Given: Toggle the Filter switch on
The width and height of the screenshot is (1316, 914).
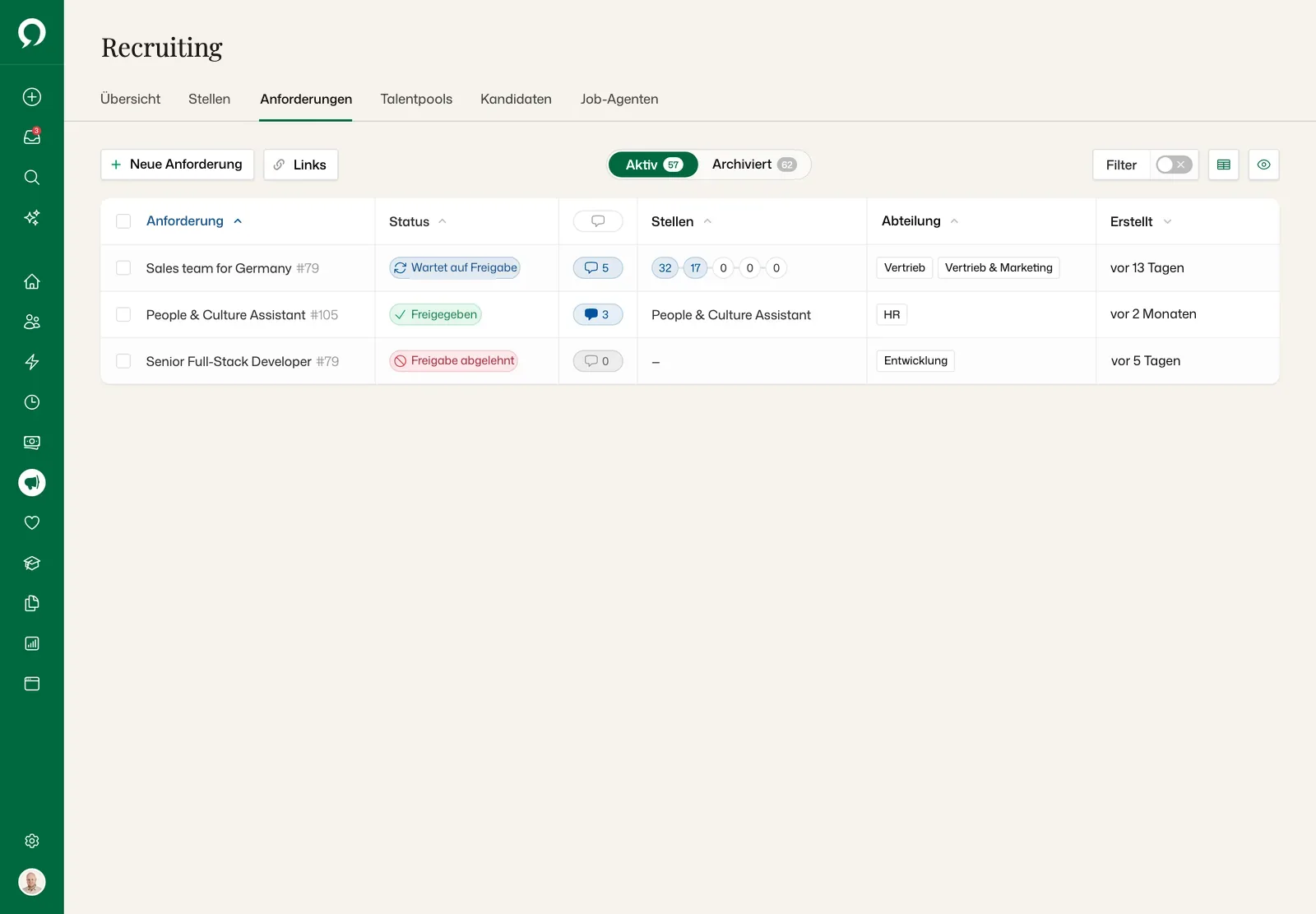Looking at the screenshot, I should click(x=1174, y=165).
